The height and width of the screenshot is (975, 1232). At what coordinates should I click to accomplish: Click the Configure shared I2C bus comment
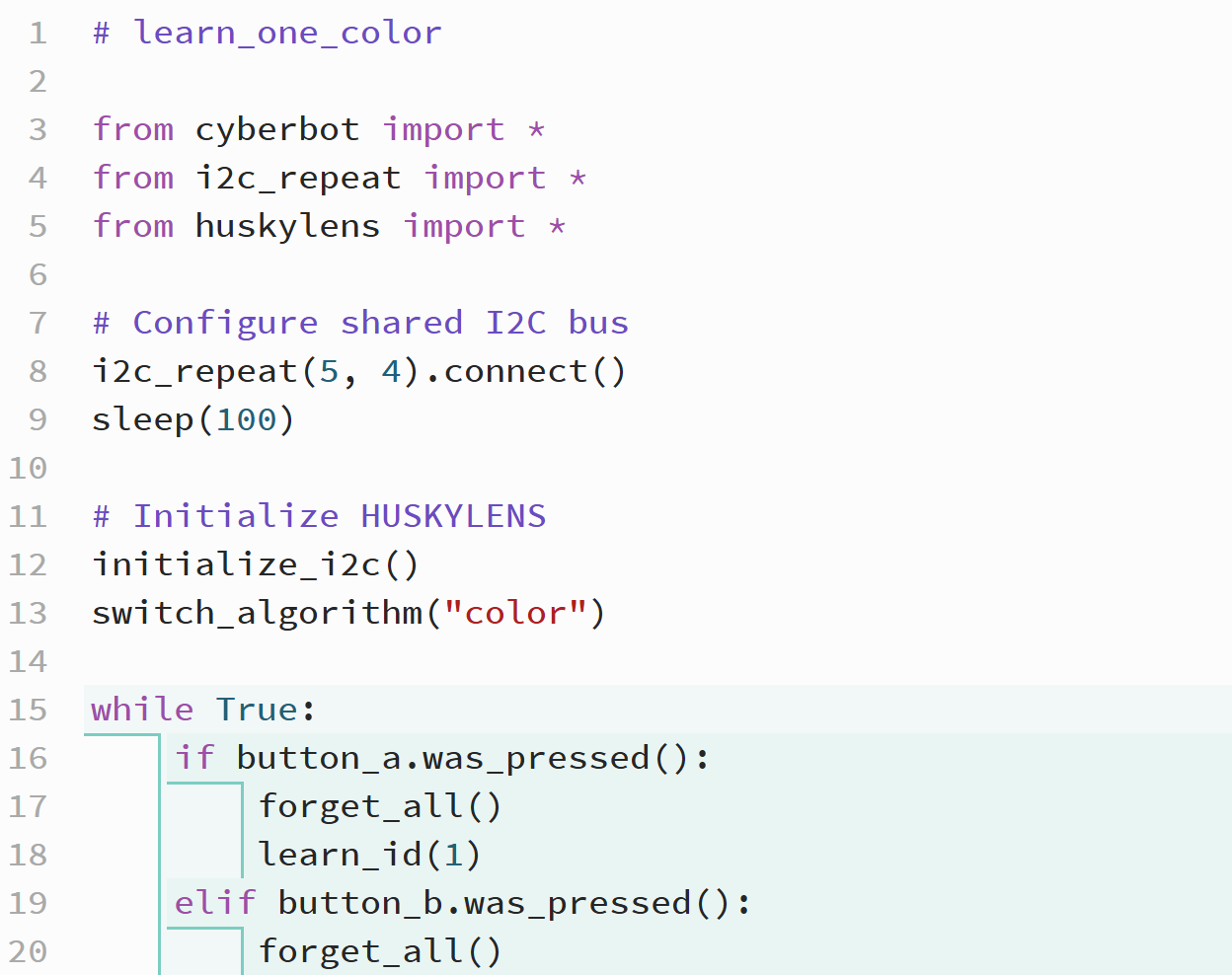360,323
